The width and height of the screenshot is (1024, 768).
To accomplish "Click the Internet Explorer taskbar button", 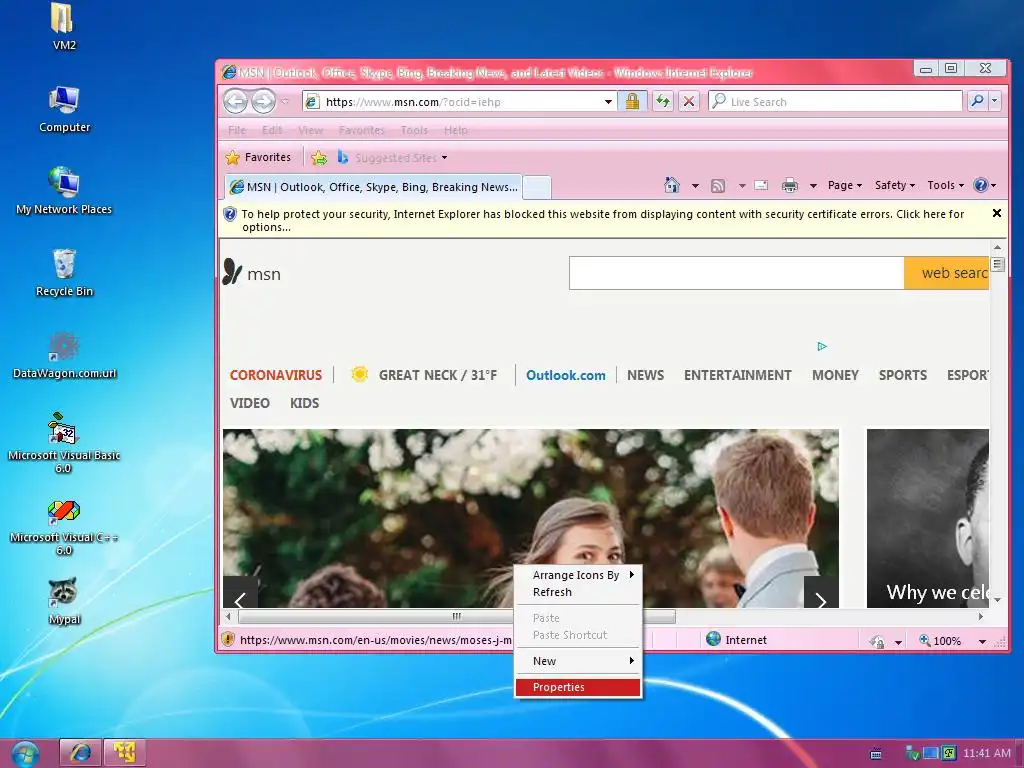I will click(80, 753).
